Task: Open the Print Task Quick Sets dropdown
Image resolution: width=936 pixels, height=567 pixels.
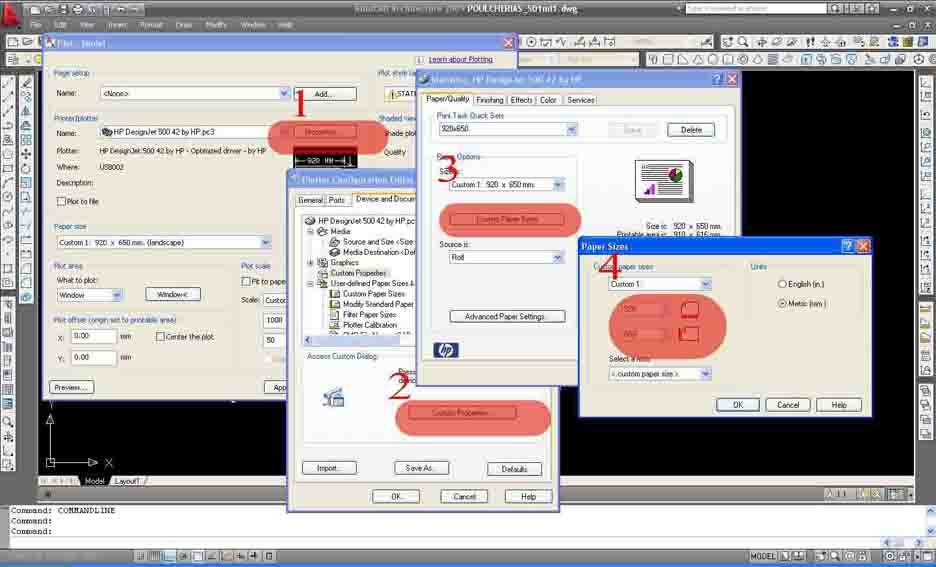Action: (x=571, y=129)
